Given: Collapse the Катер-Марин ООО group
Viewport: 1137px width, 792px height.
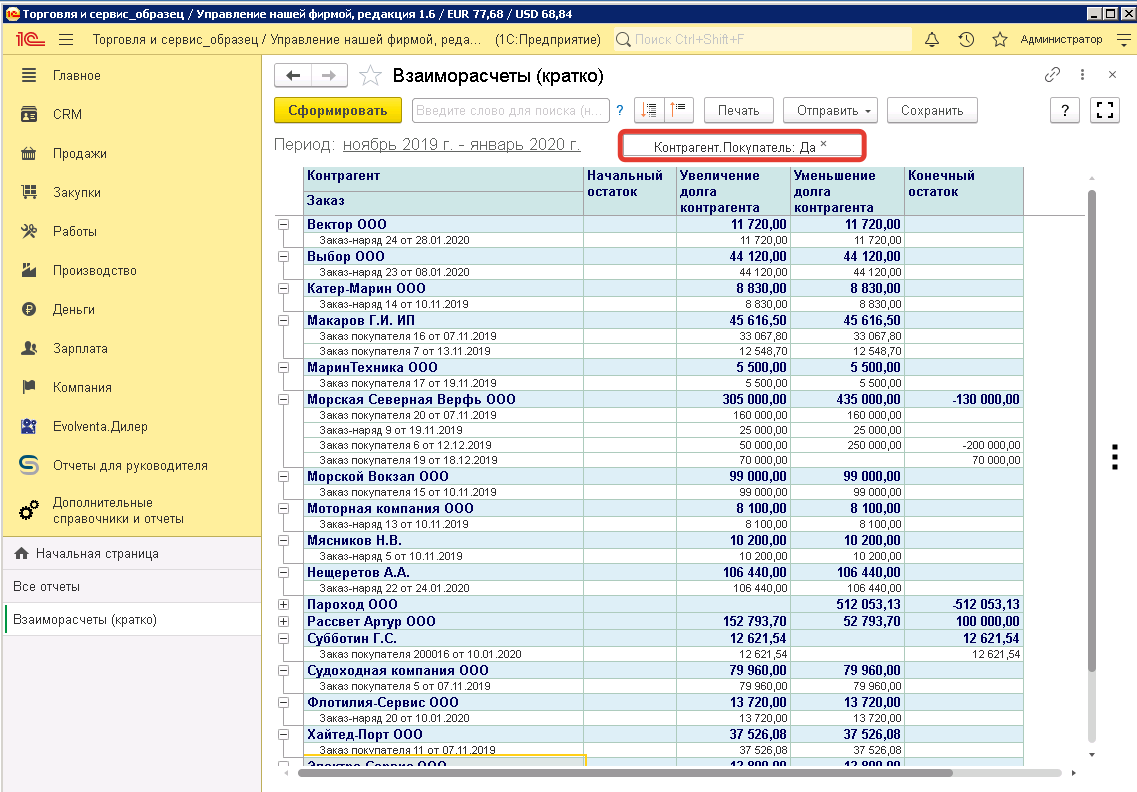Looking at the screenshot, I should pyautogui.click(x=284, y=289).
